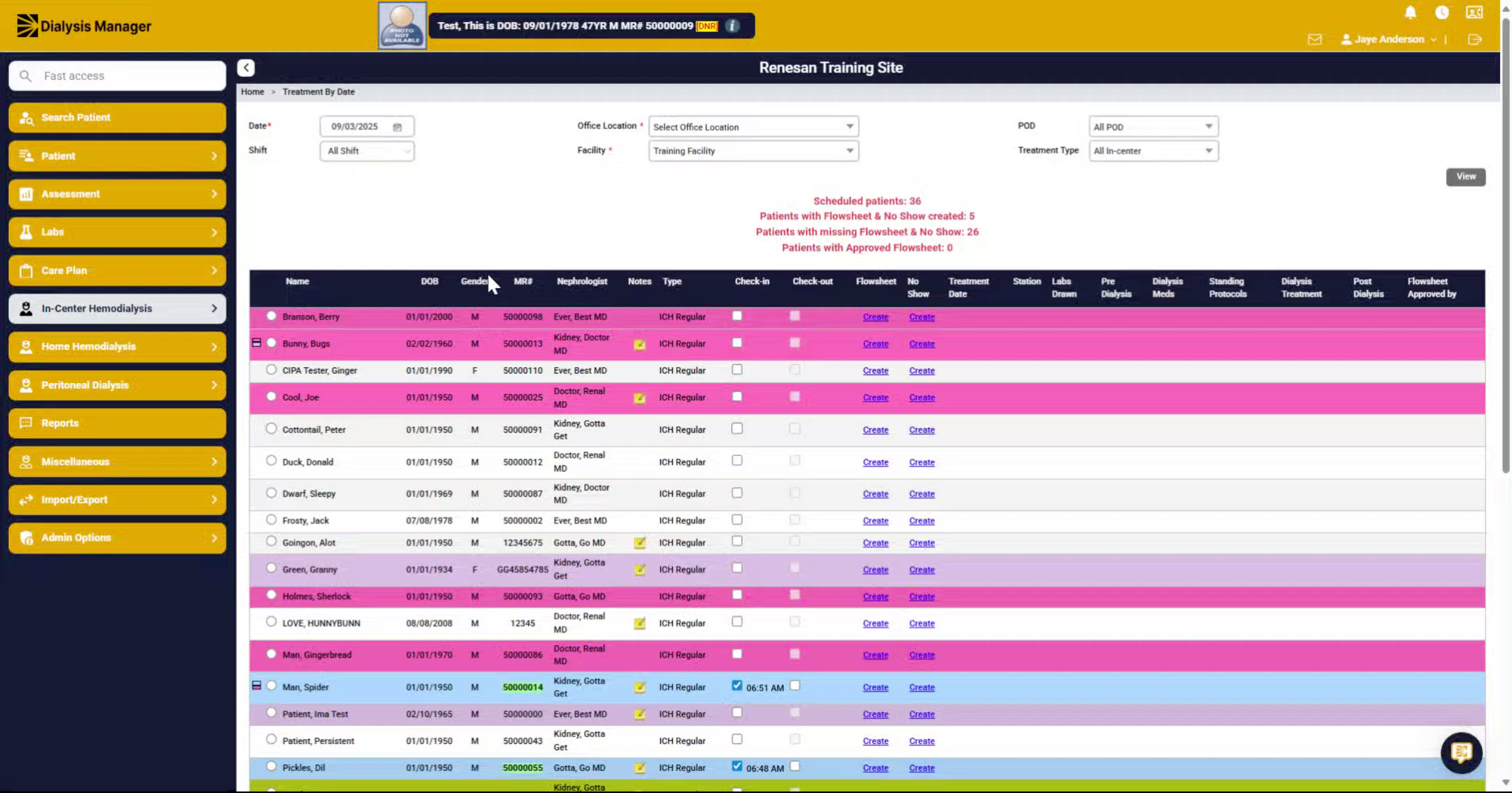Image resolution: width=1512 pixels, height=793 pixels.
Task: Check the Check-in box for Cottontail, Peter
Action: 736,428
